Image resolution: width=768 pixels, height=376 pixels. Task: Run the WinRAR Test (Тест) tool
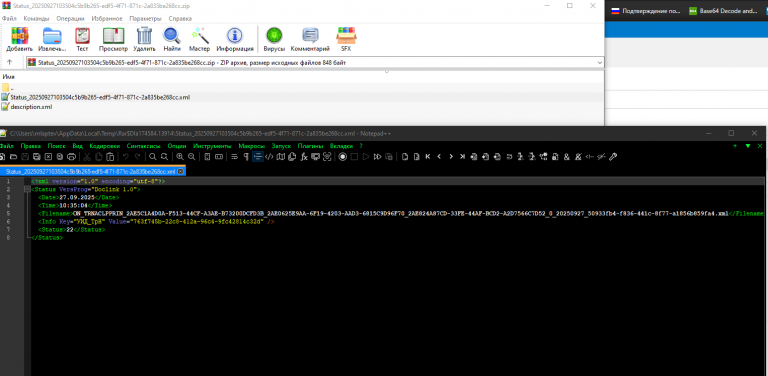[82, 39]
